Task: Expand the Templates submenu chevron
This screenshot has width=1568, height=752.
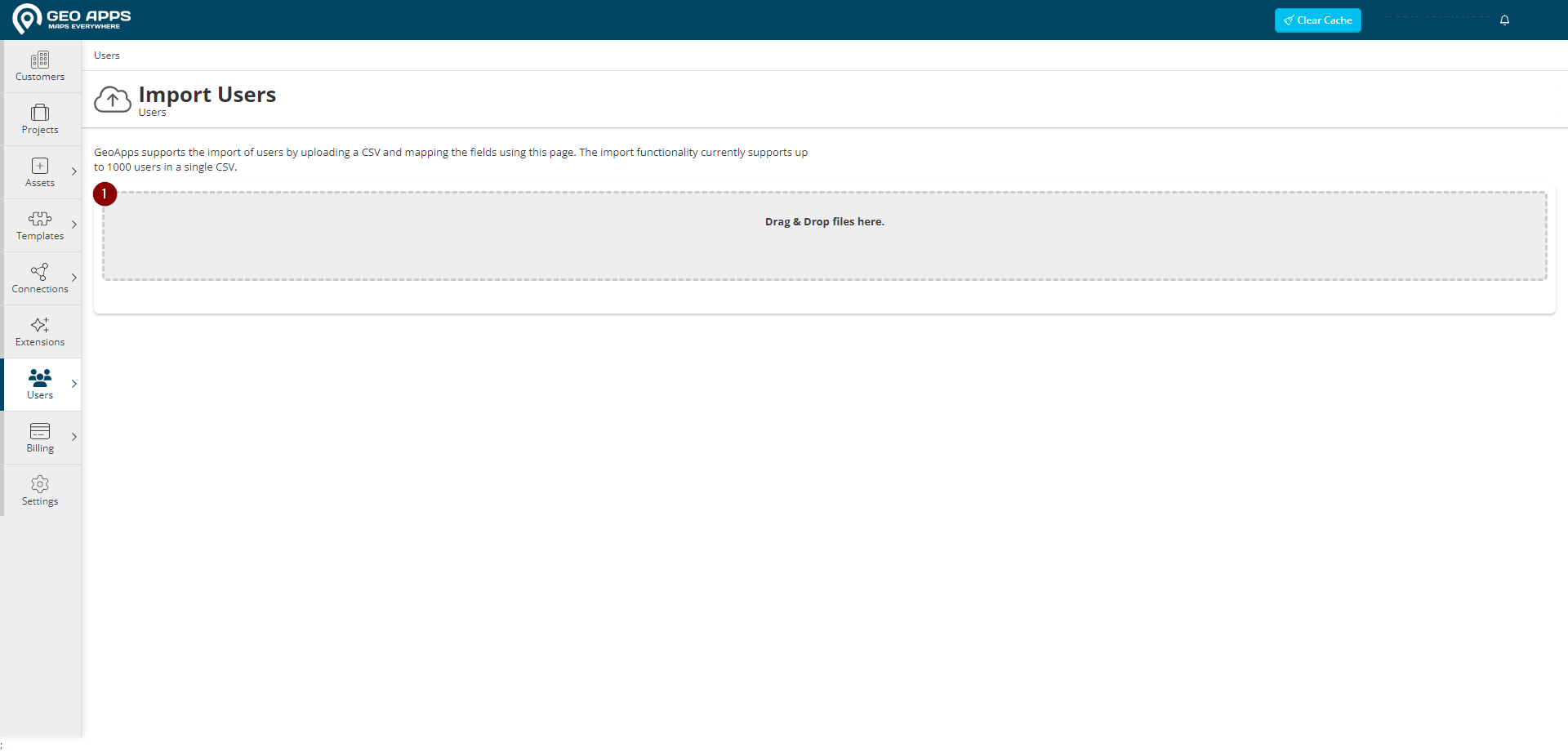Action: click(x=74, y=225)
